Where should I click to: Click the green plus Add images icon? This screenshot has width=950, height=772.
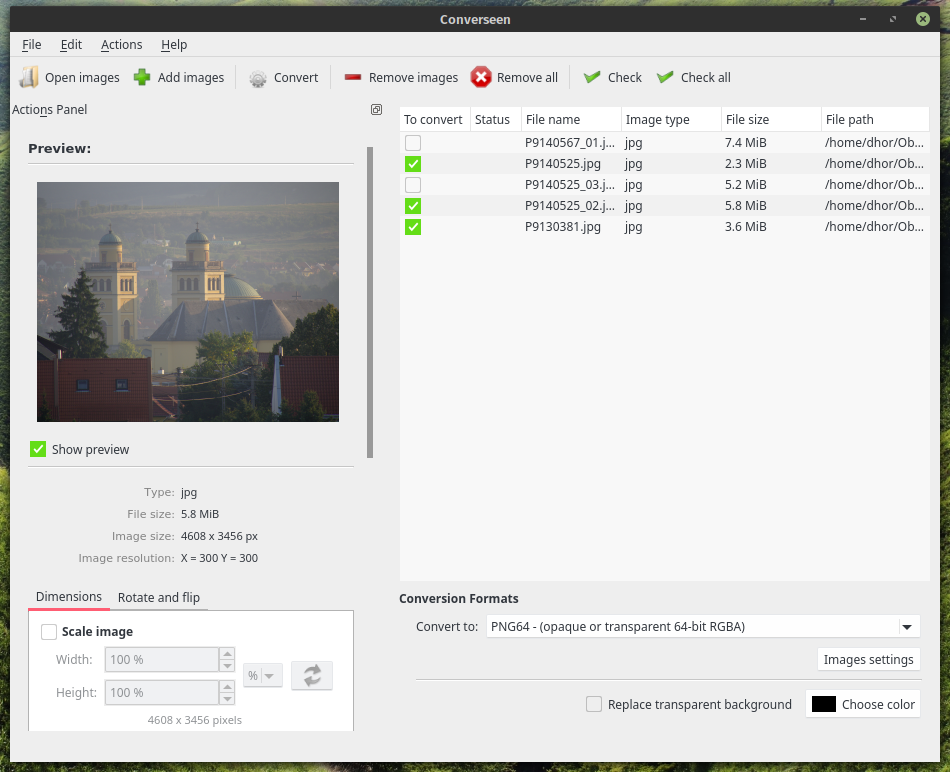point(142,78)
